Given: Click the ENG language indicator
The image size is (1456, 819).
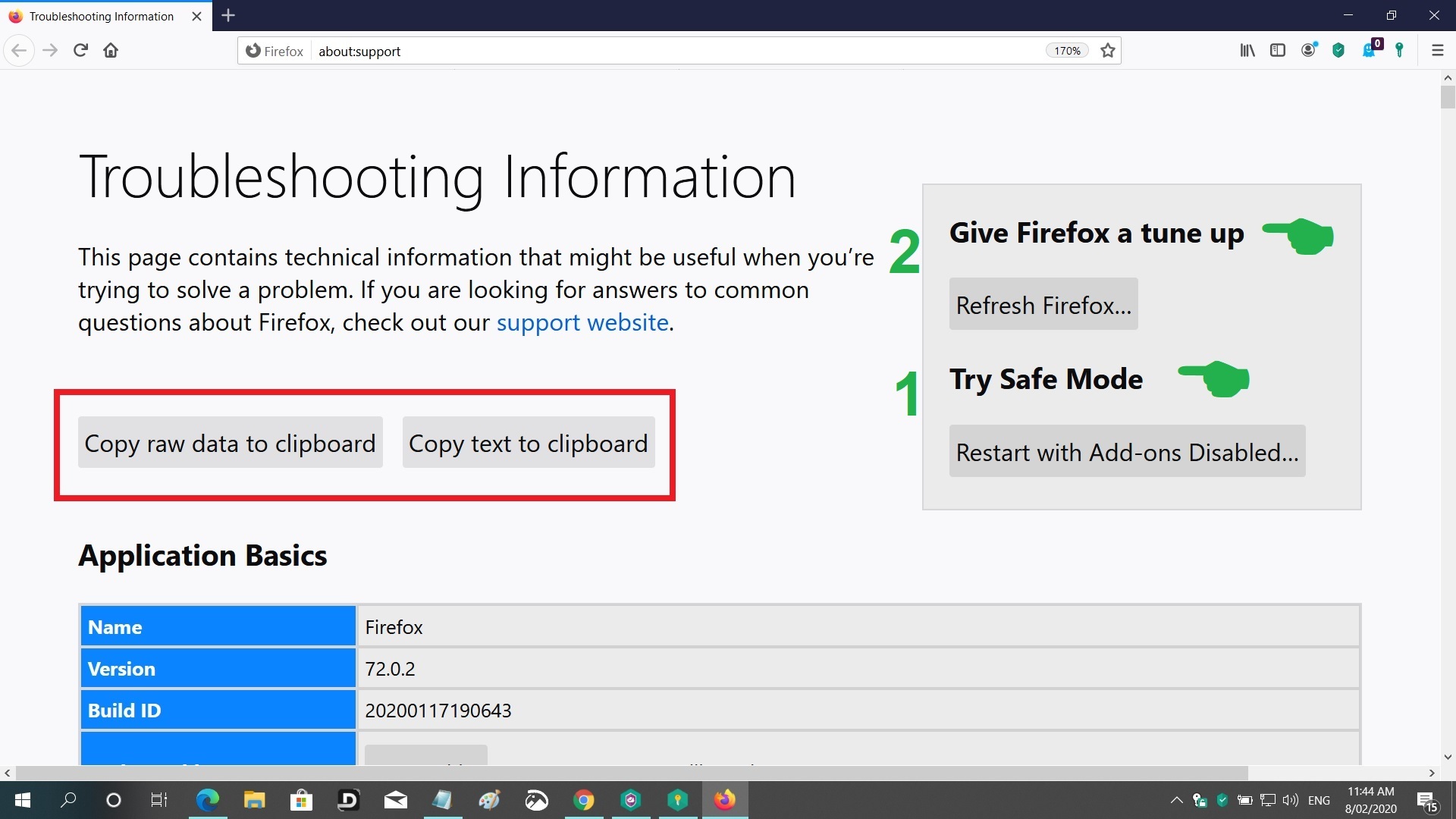Looking at the screenshot, I should point(1319,800).
